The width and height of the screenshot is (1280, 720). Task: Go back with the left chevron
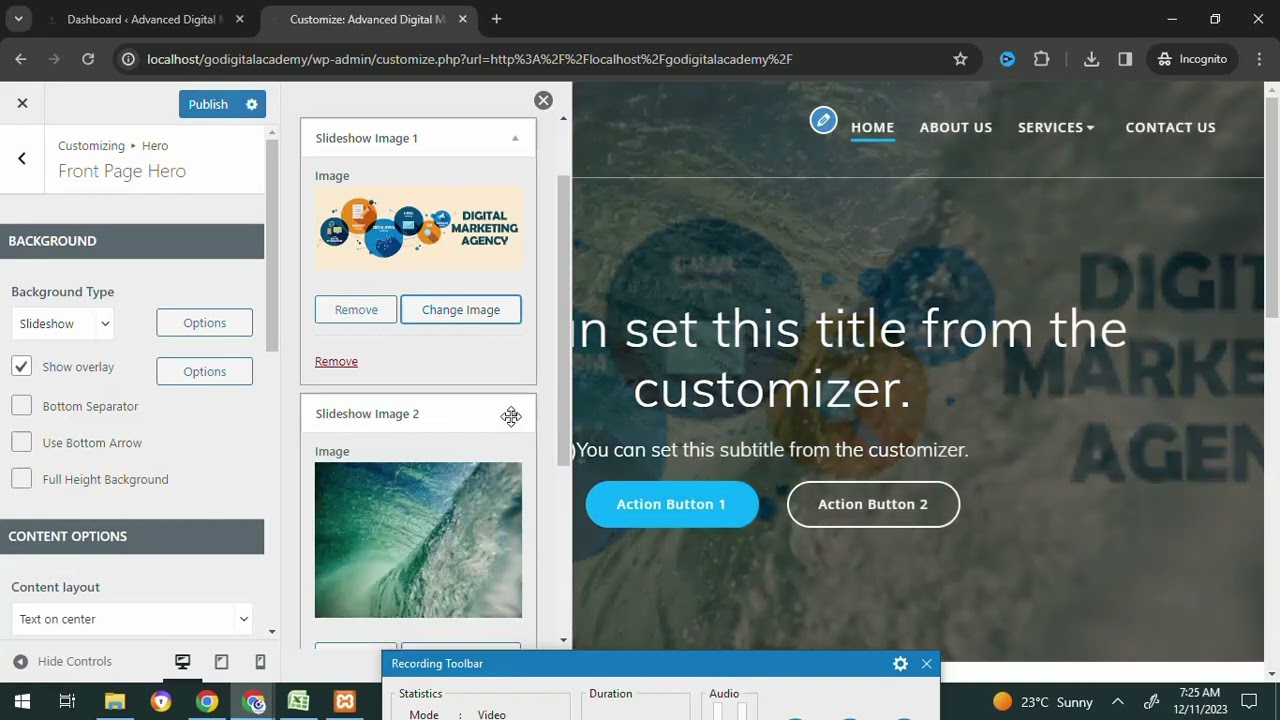click(22, 159)
